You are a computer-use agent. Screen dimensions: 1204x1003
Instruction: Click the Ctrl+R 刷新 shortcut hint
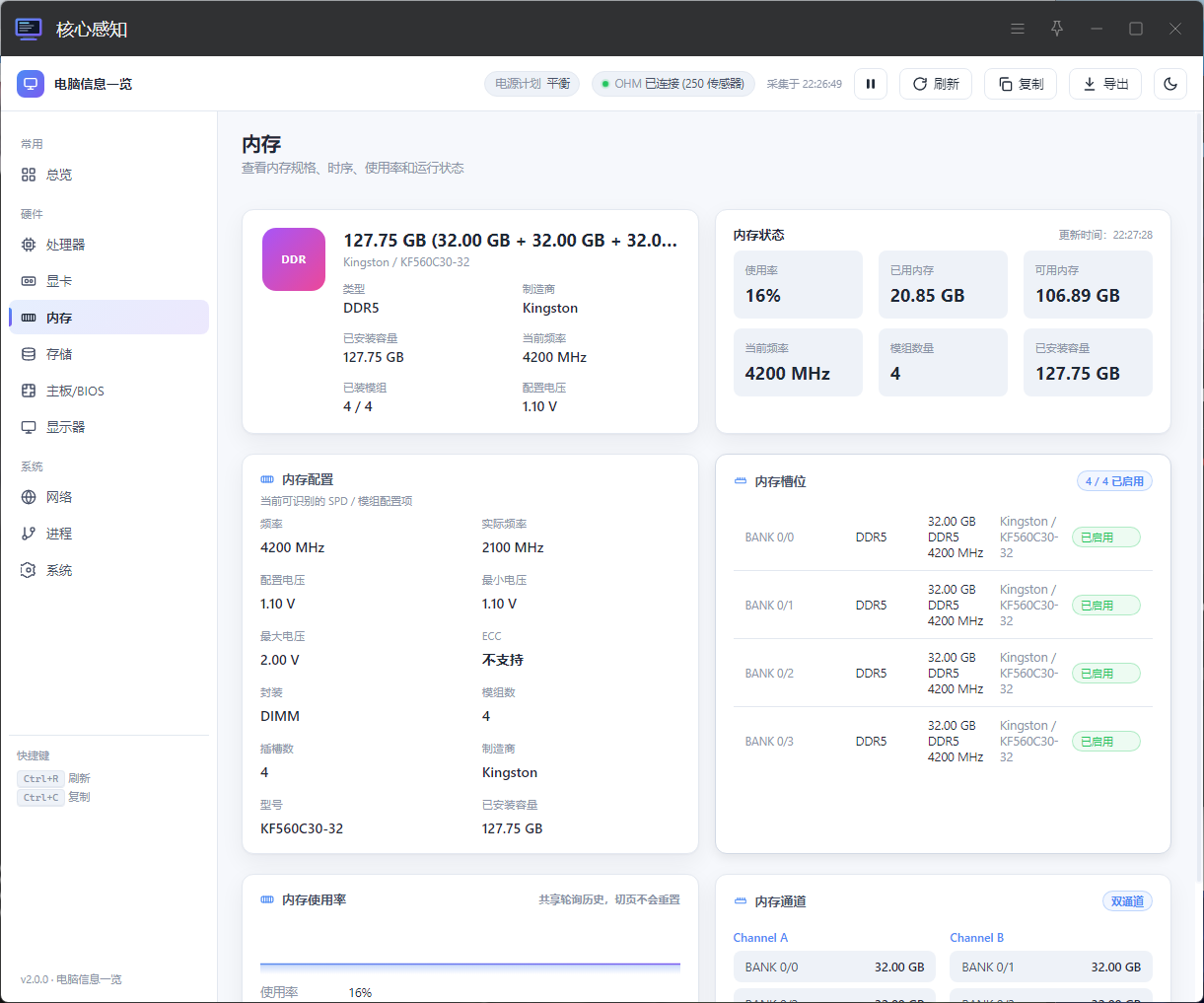[x=54, y=778]
